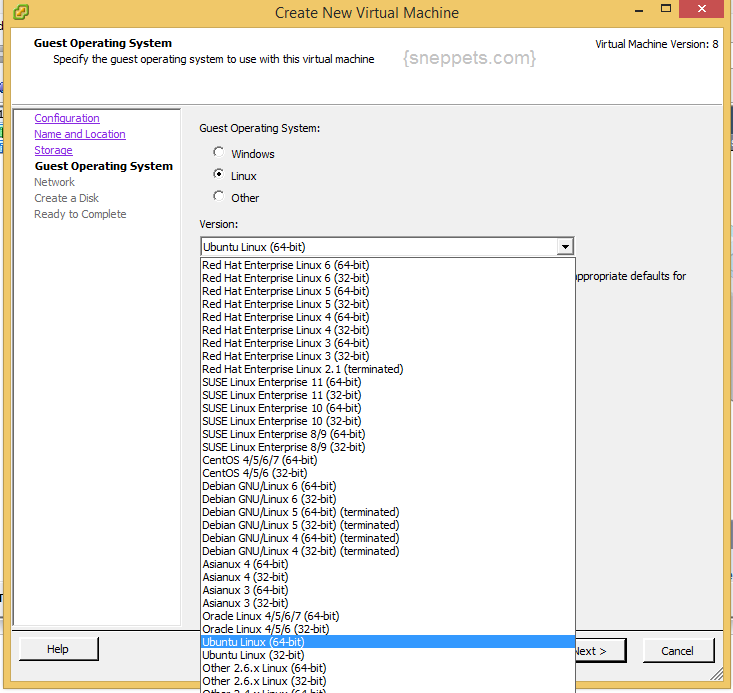This screenshot has width=733, height=693.
Task: Pick SUSE Linux Enterprise 11 (32-bit)
Action: 388,395
